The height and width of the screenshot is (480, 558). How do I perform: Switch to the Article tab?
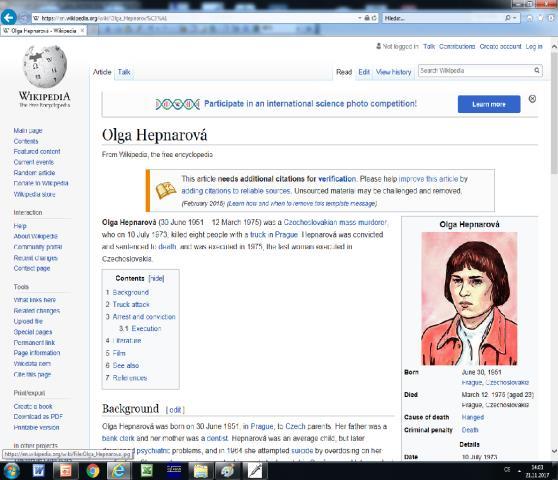point(102,72)
